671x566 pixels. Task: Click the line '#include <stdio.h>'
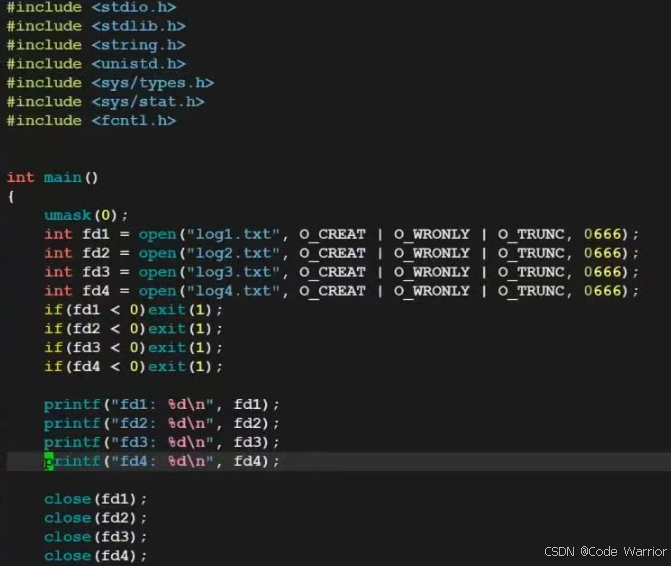[91, 7]
